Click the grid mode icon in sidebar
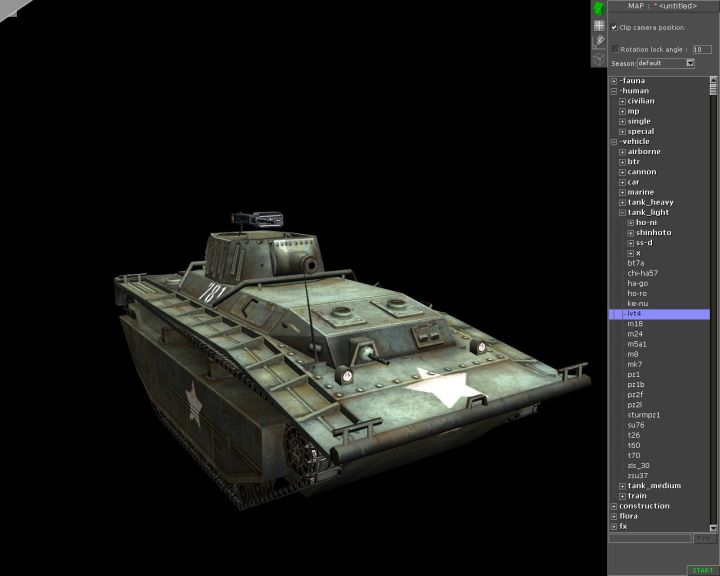This screenshot has width=720, height=576. (x=599, y=25)
